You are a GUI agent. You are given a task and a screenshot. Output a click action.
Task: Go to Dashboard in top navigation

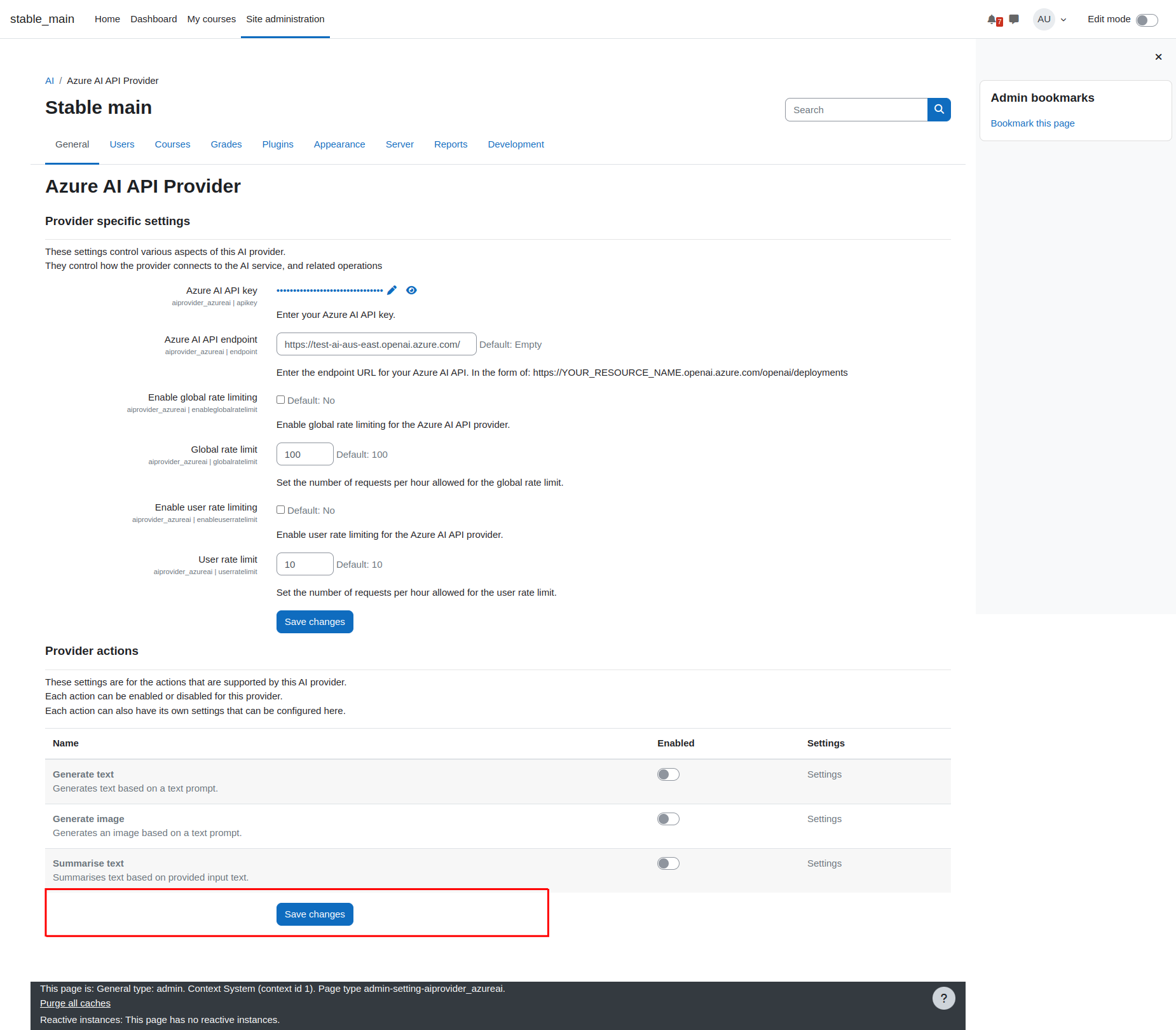click(x=154, y=19)
